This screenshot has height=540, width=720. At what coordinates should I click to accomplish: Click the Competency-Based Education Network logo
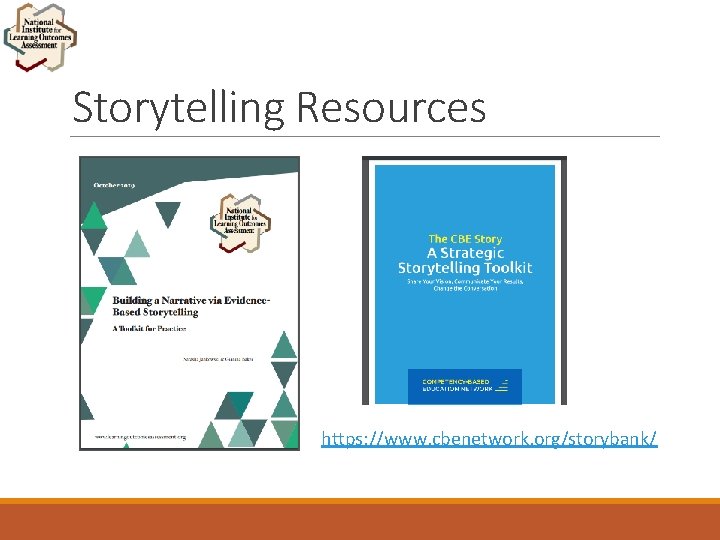click(x=465, y=386)
